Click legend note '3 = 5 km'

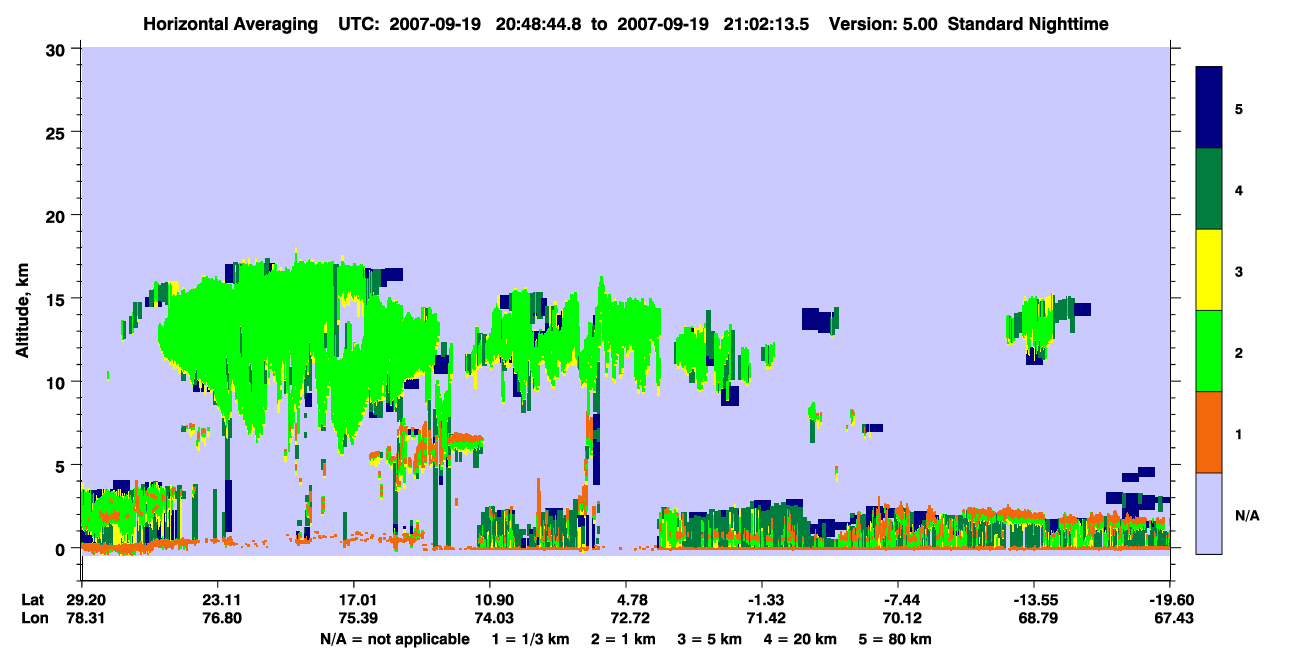pos(710,639)
